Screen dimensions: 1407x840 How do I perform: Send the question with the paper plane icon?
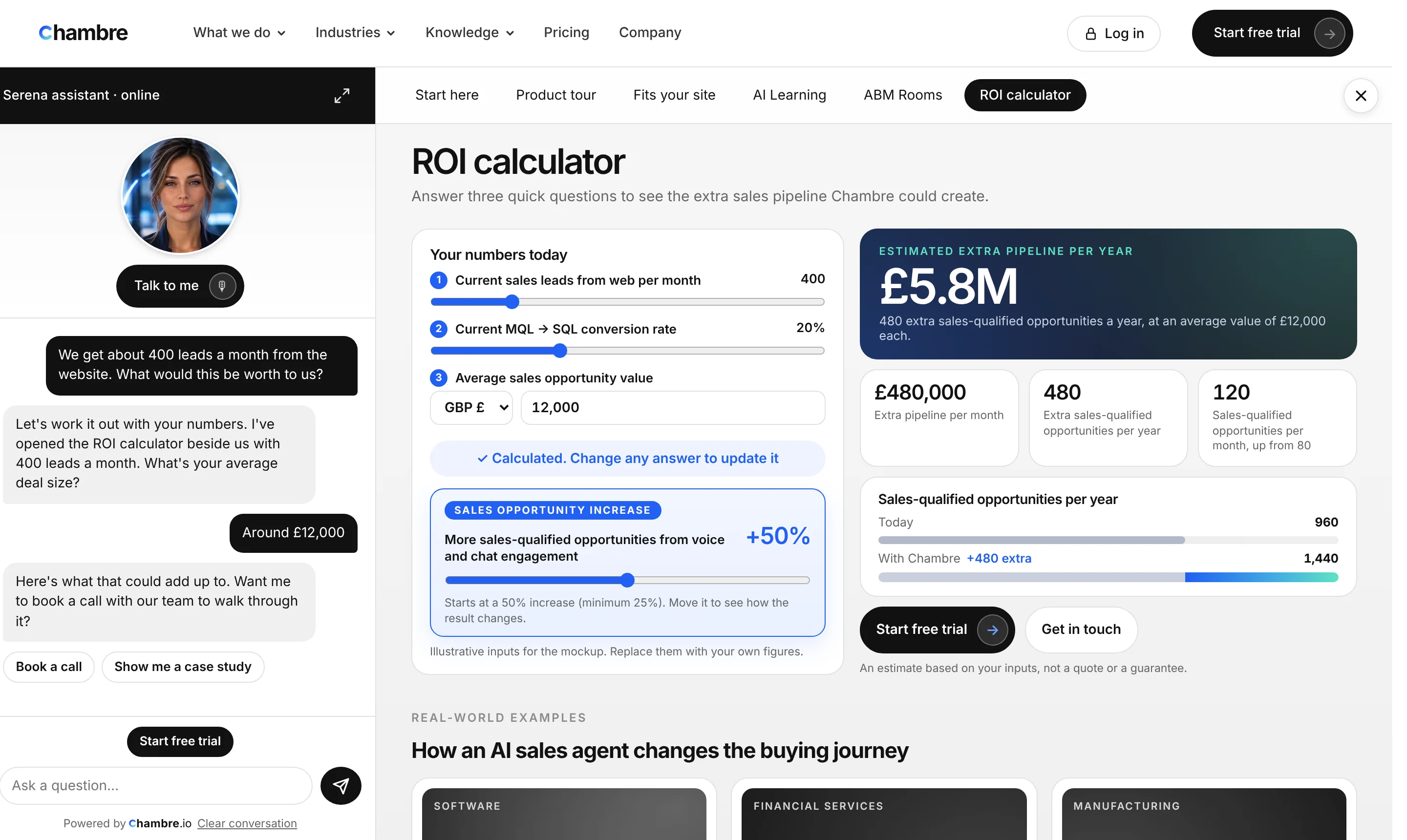click(x=341, y=785)
